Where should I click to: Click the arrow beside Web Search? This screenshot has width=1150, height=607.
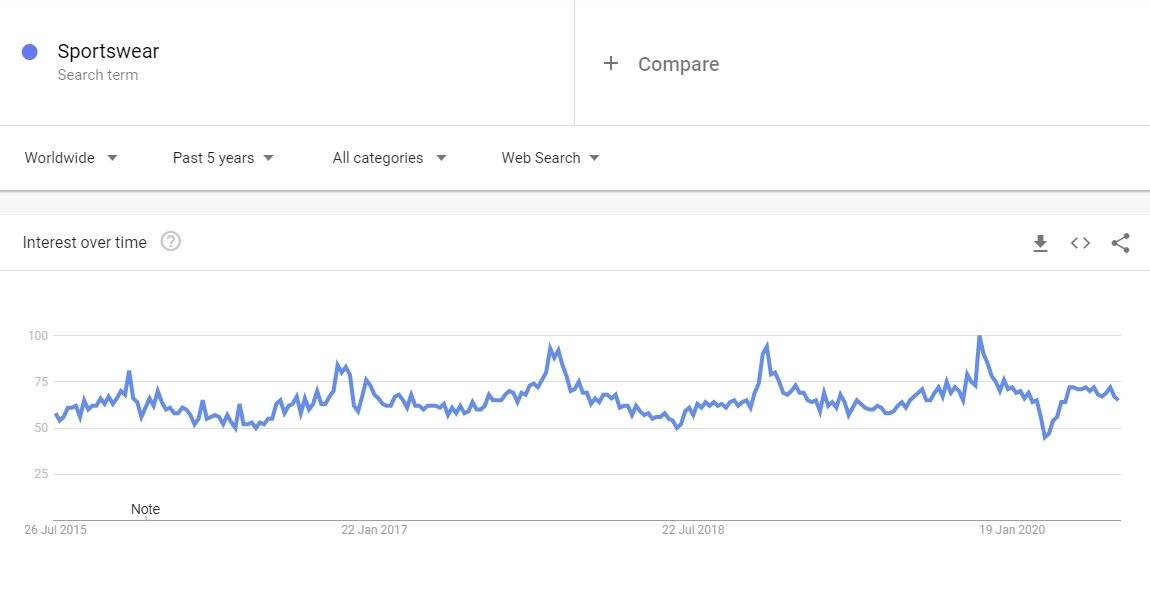point(595,158)
